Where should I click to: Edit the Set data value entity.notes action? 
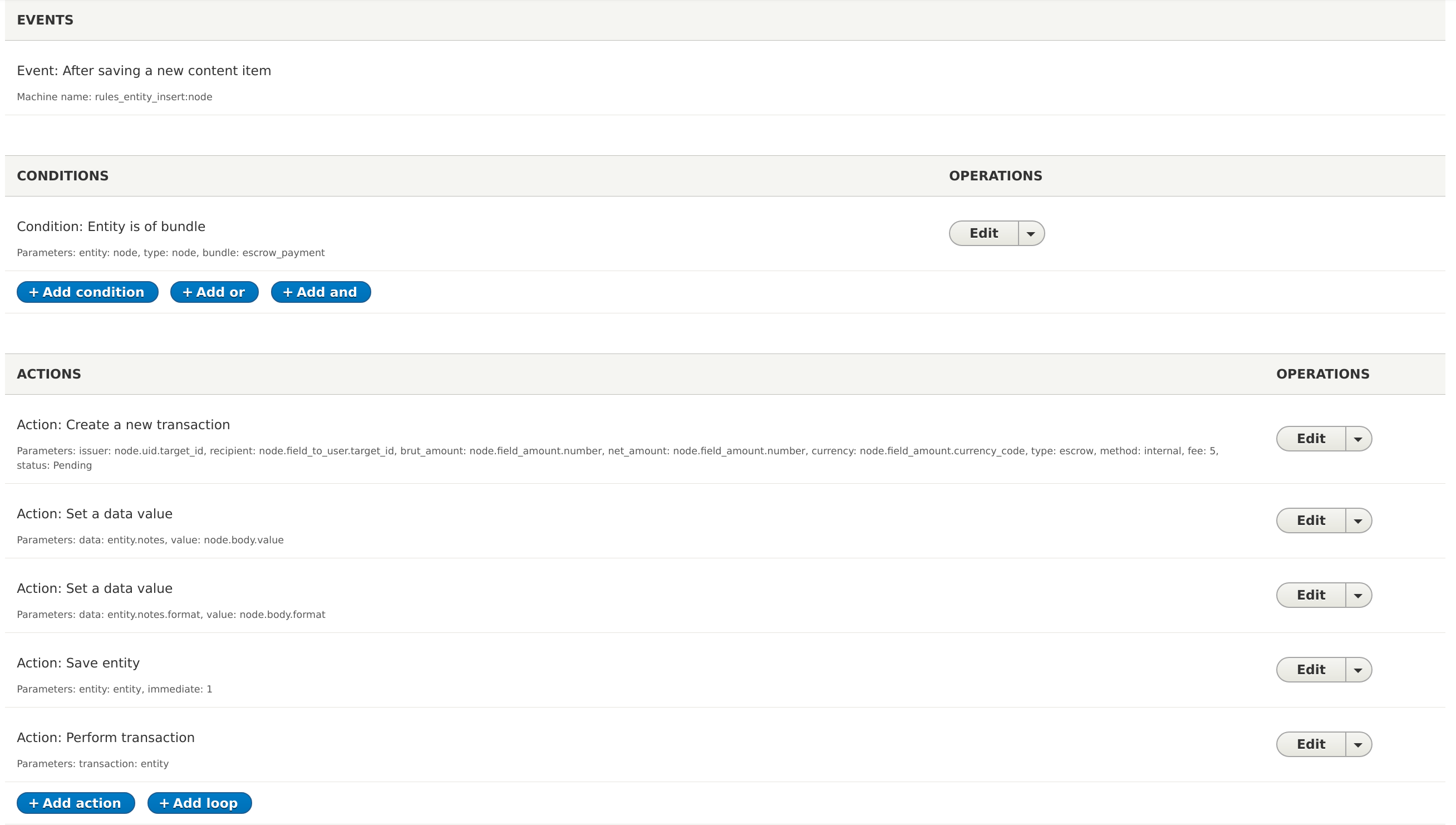(1310, 520)
